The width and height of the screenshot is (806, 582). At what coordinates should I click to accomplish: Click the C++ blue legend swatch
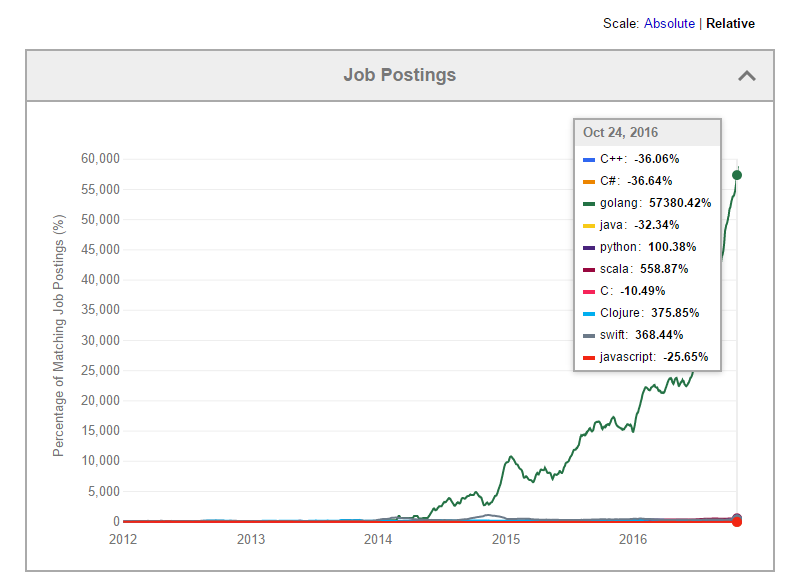click(589, 160)
